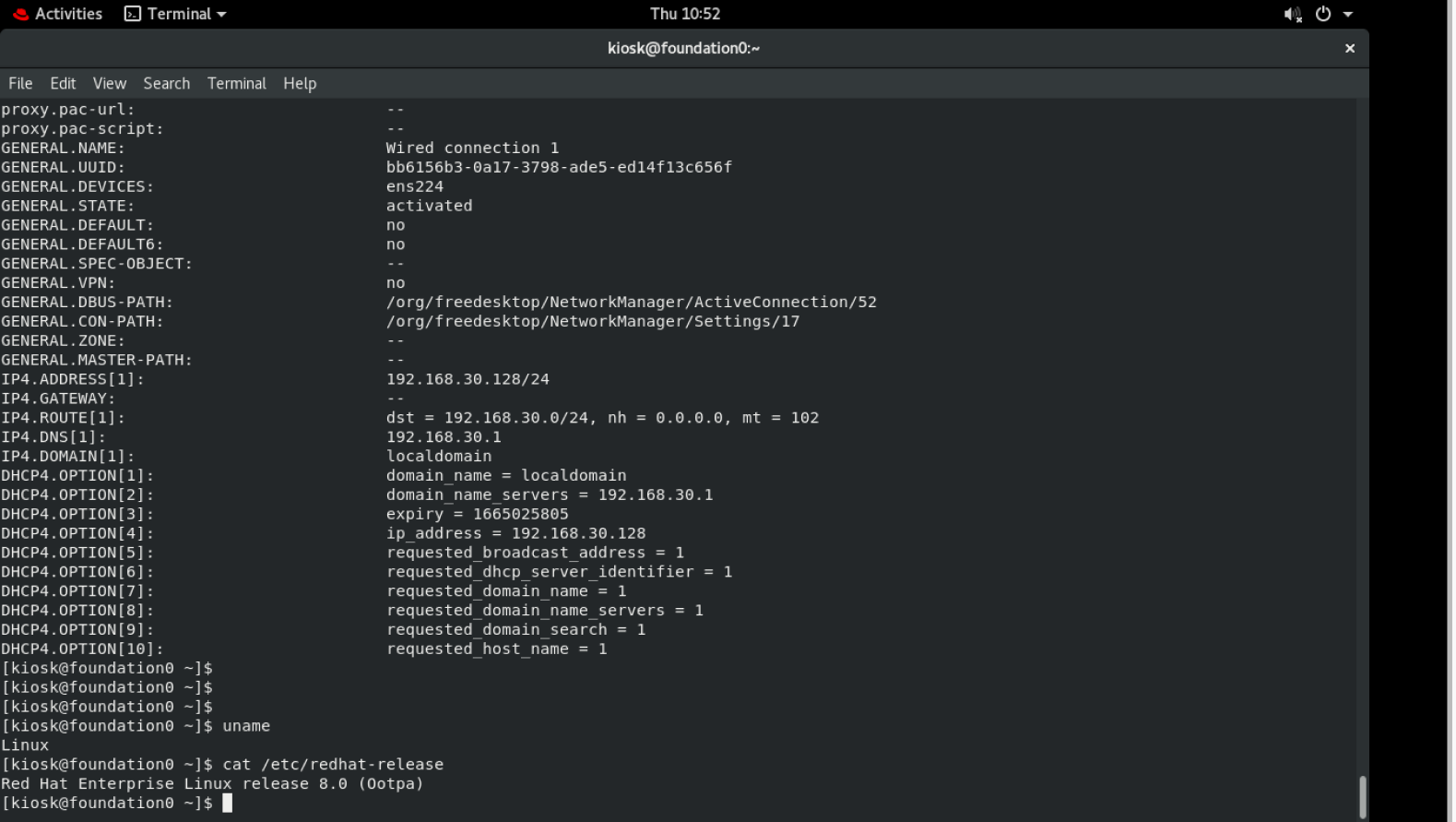The height and width of the screenshot is (822, 1456).
Task: Click 'requested_domain_name = 1' line
Action: coord(506,591)
